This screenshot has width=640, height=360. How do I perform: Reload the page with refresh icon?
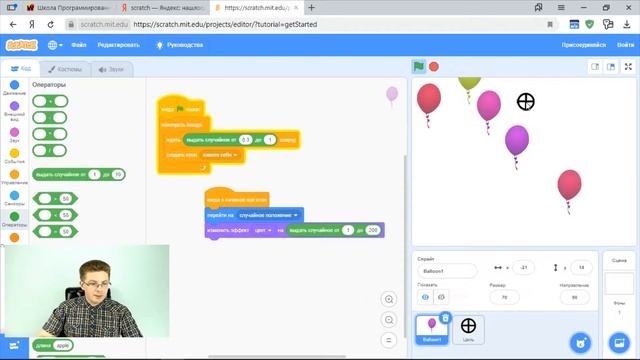51,24
